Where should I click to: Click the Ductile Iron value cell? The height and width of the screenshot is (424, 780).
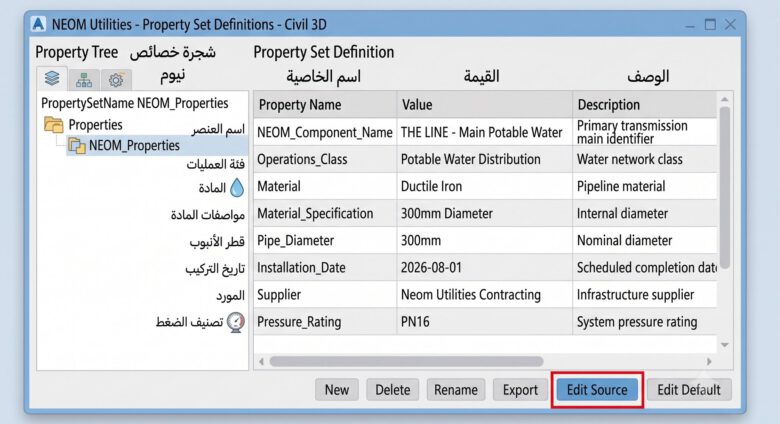485,186
